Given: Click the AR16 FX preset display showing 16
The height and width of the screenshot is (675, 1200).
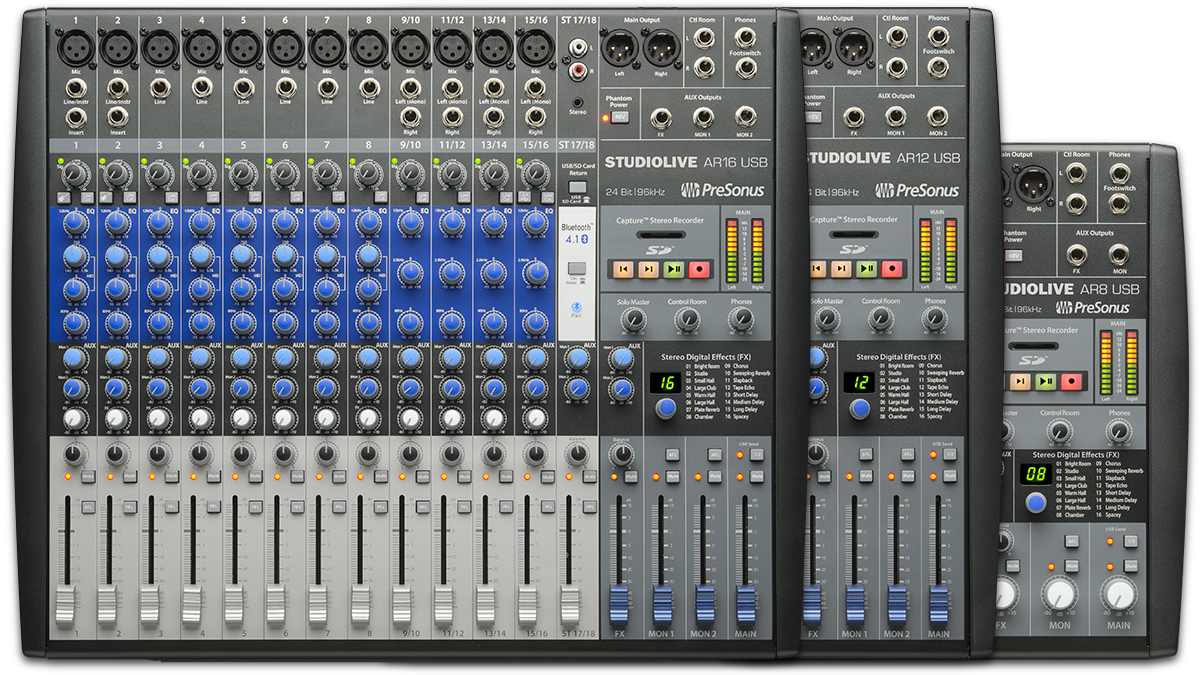Looking at the screenshot, I should (665, 383).
